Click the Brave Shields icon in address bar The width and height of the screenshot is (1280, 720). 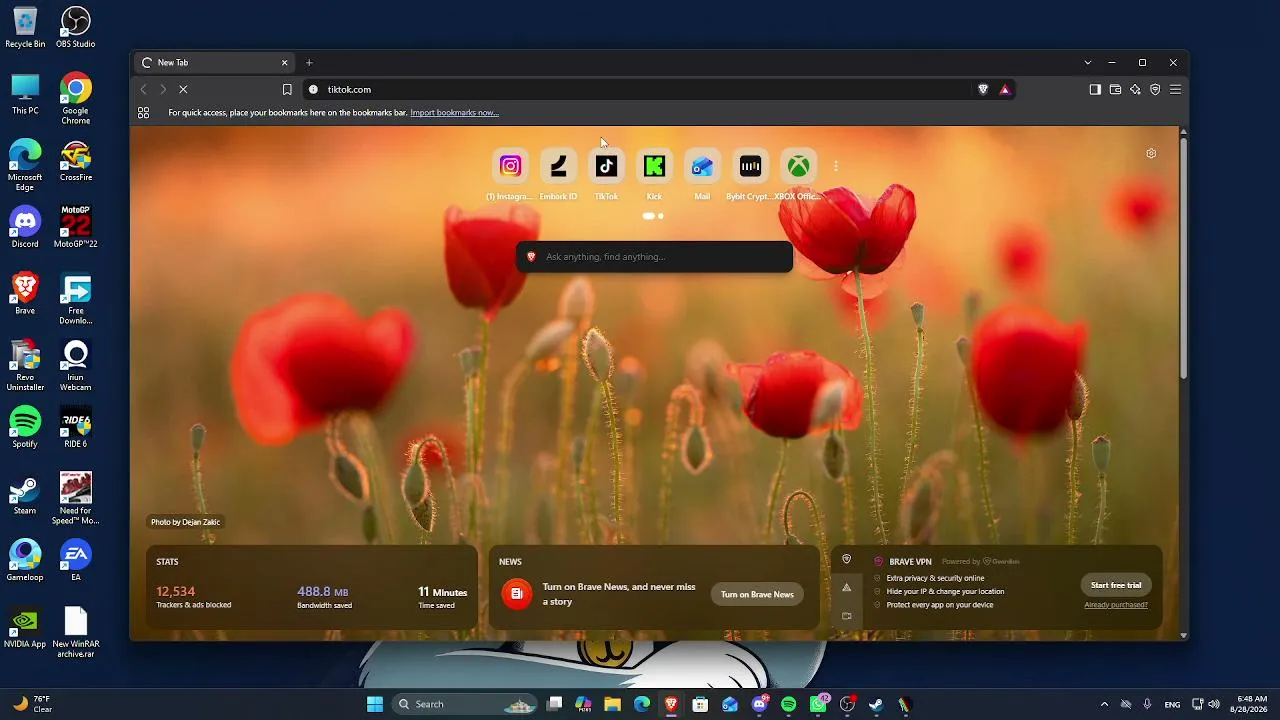[983, 89]
